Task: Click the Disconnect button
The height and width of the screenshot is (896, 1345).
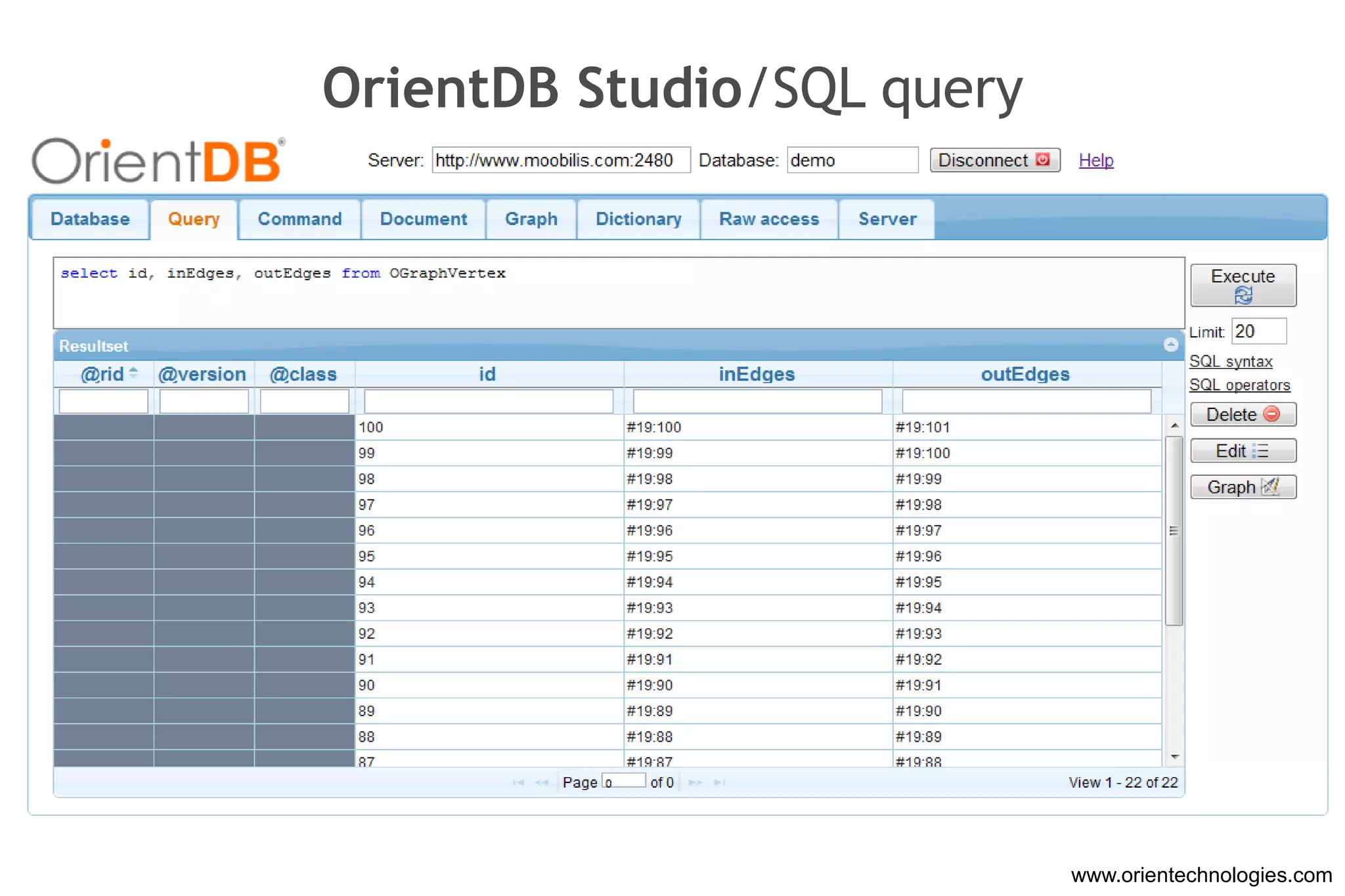Action: pyautogui.click(x=995, y=160)
